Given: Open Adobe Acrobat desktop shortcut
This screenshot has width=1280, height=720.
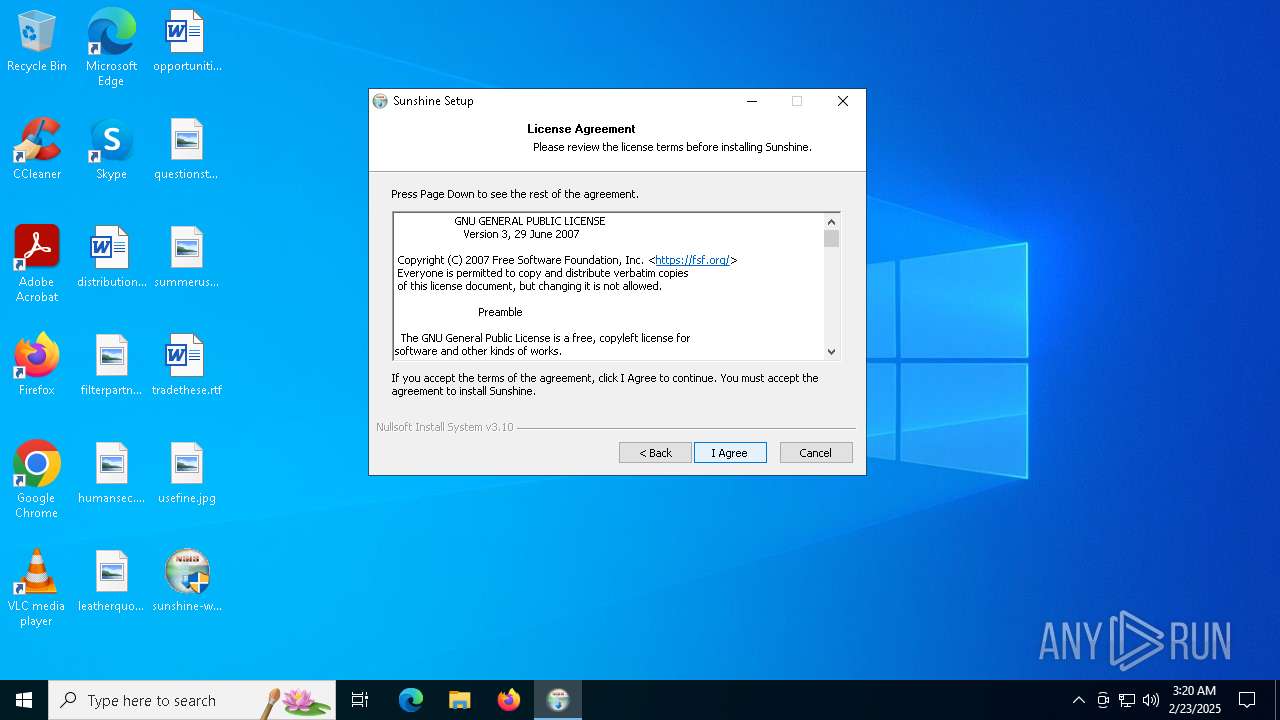Looking at the screenshot, I should tap(37, 264).
